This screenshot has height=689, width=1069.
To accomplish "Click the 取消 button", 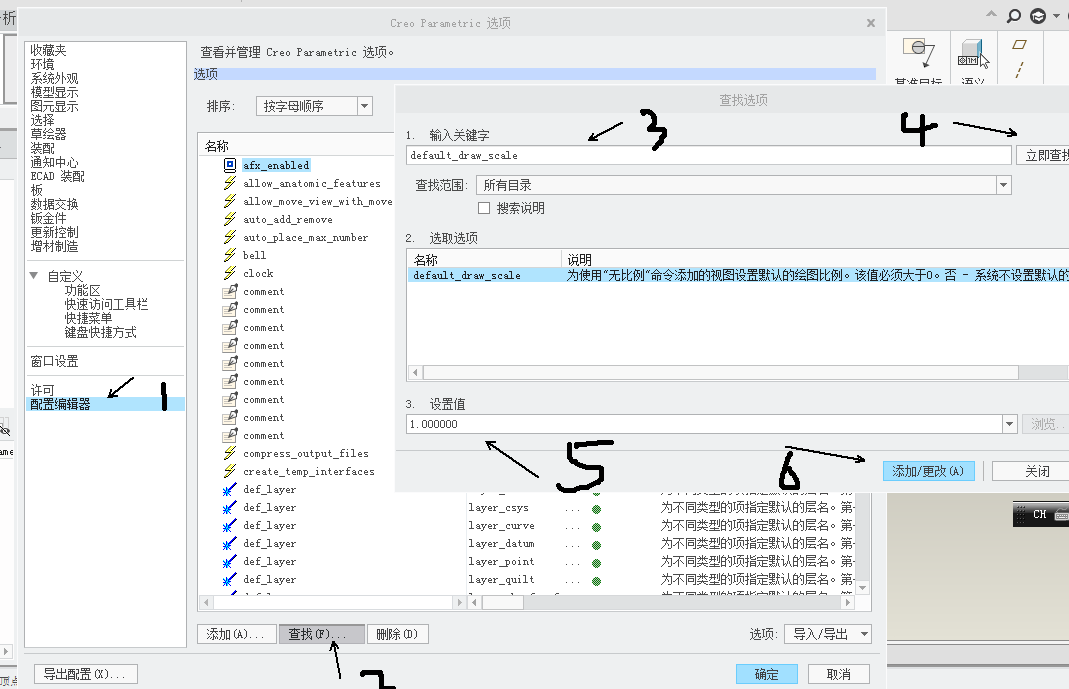I will [839, 674].
